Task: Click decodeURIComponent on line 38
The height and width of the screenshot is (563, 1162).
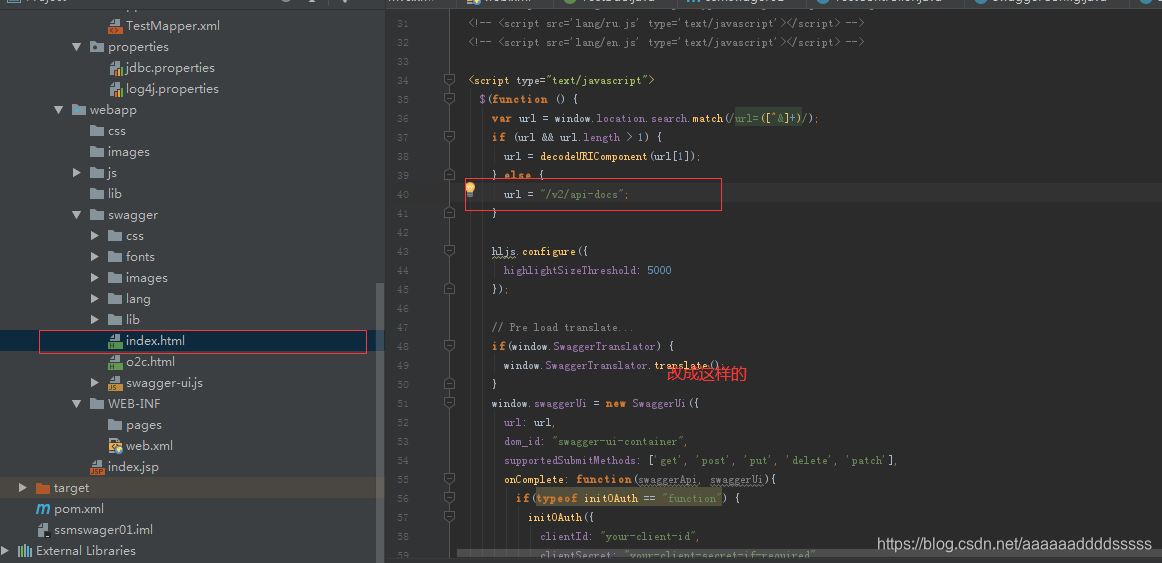Action: click(x=594, y=156)
